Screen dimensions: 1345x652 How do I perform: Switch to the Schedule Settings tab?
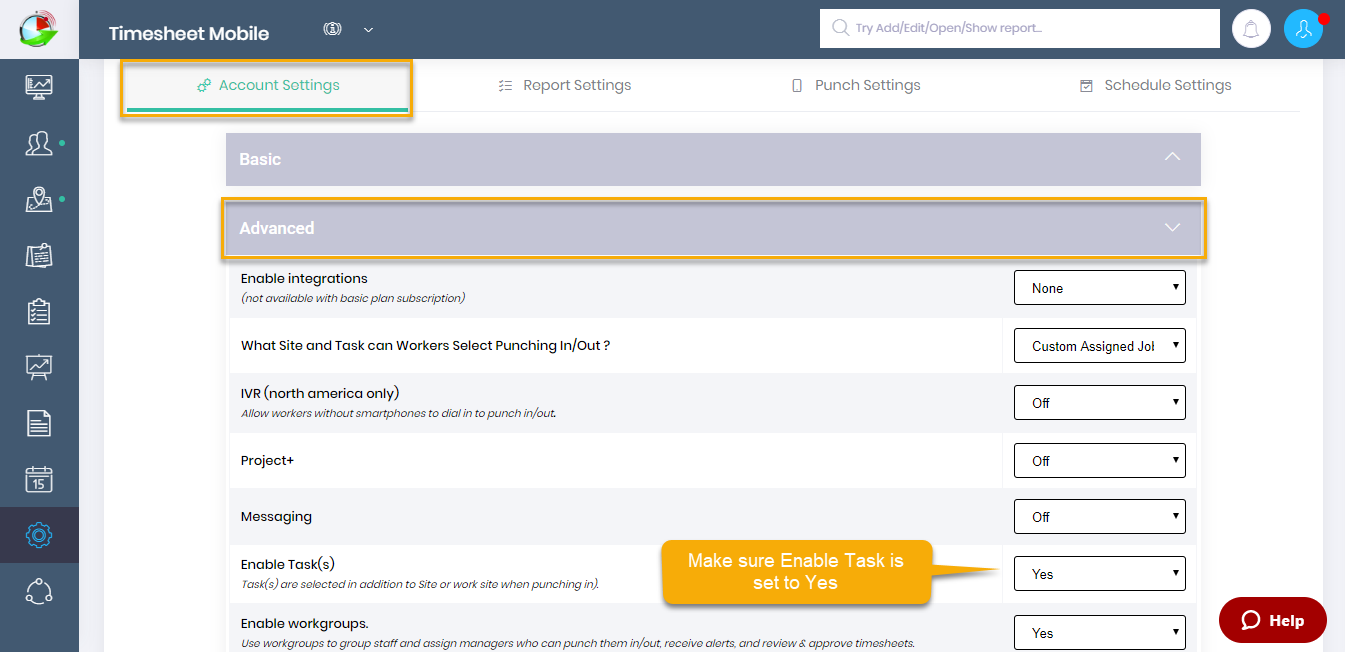[1156, 86]
